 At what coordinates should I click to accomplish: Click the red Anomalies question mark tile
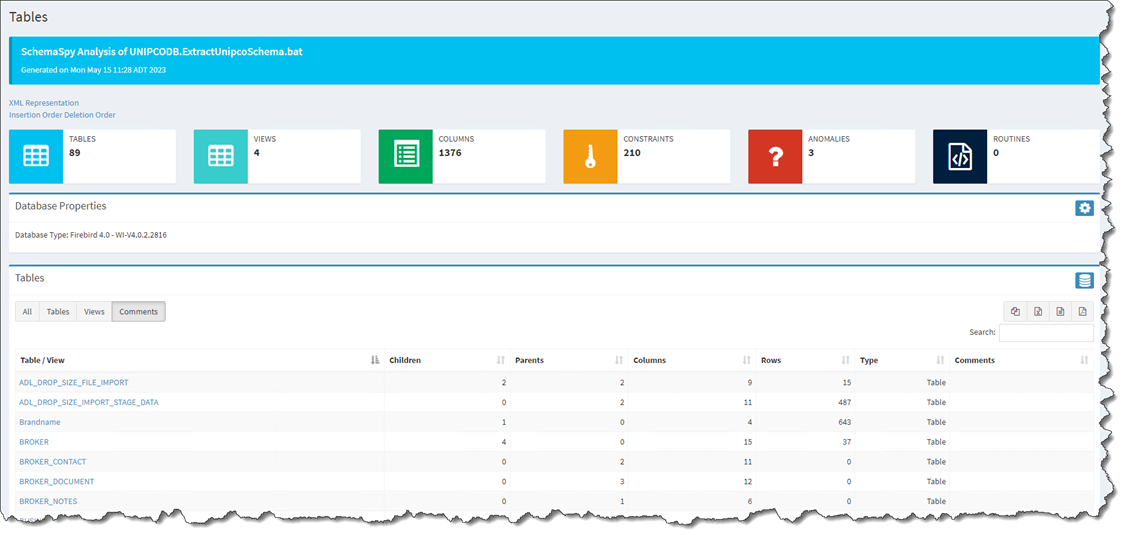pos(775,157)
